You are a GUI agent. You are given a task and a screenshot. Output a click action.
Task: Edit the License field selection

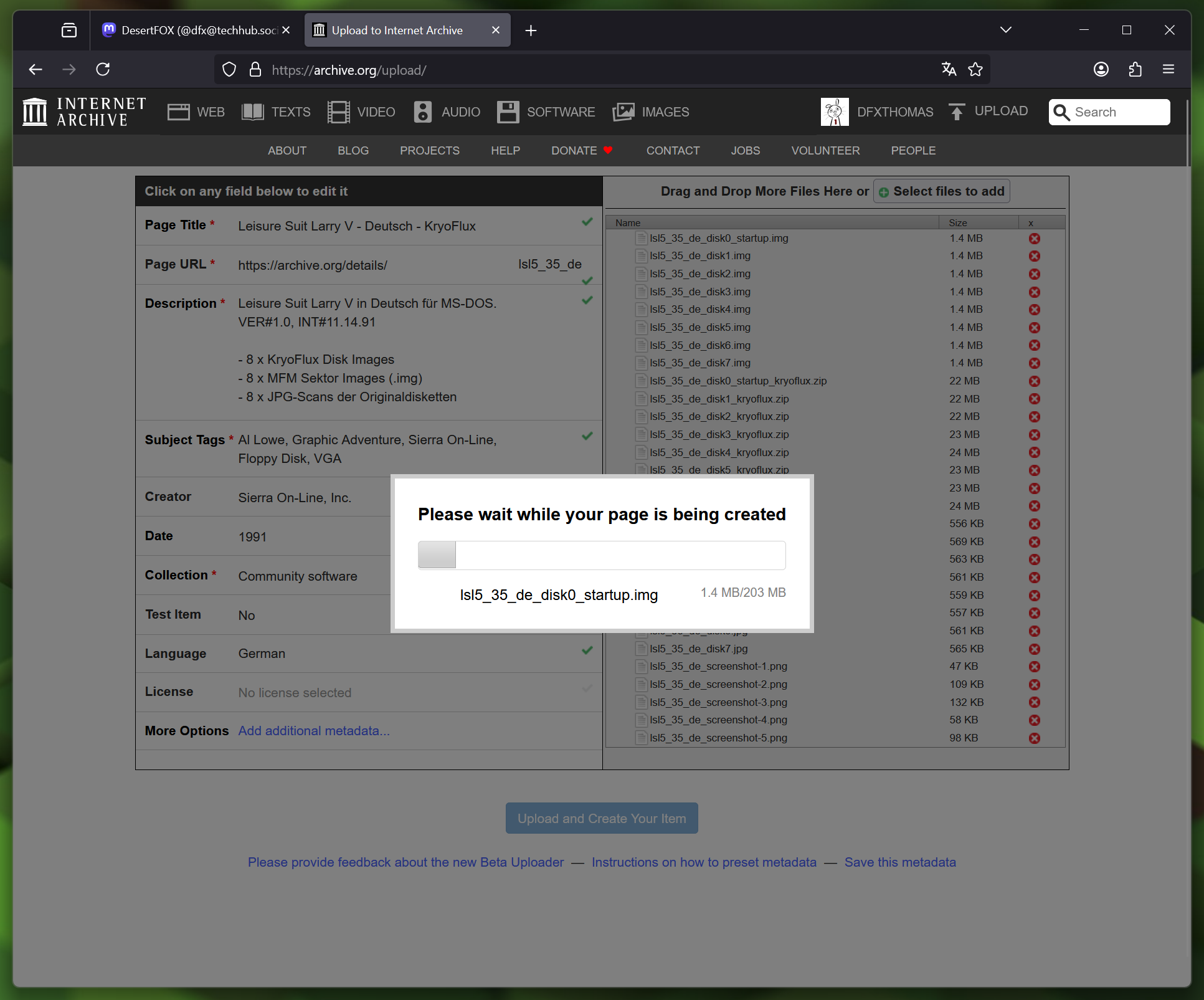tap(369, 692)
